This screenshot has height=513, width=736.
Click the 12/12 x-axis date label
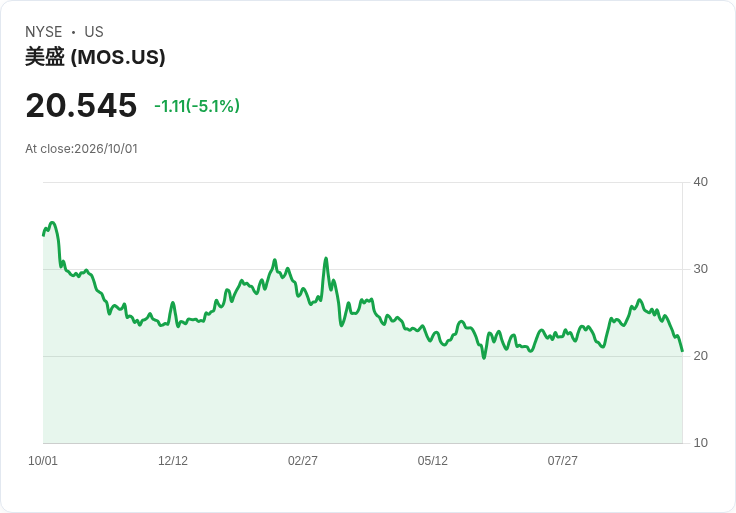(x=173, y=460)
